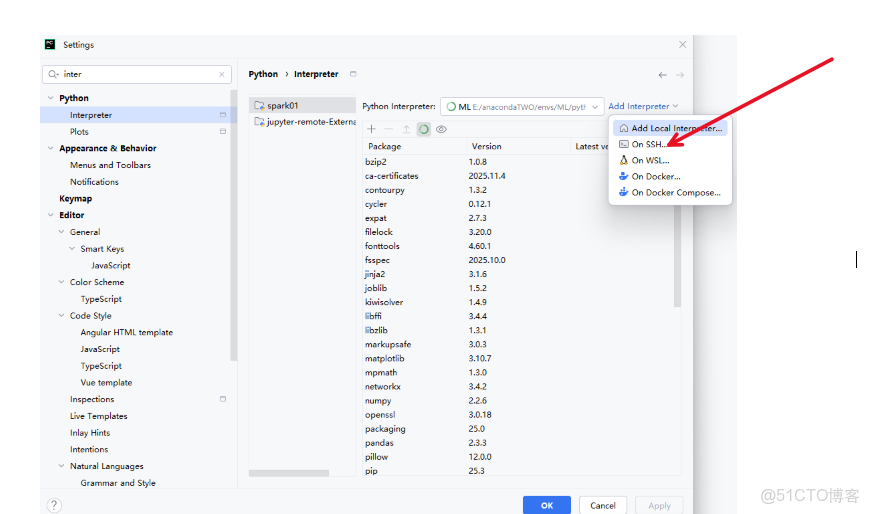Collapse the Editor section

pyautogui.click(x=50, y=215)
